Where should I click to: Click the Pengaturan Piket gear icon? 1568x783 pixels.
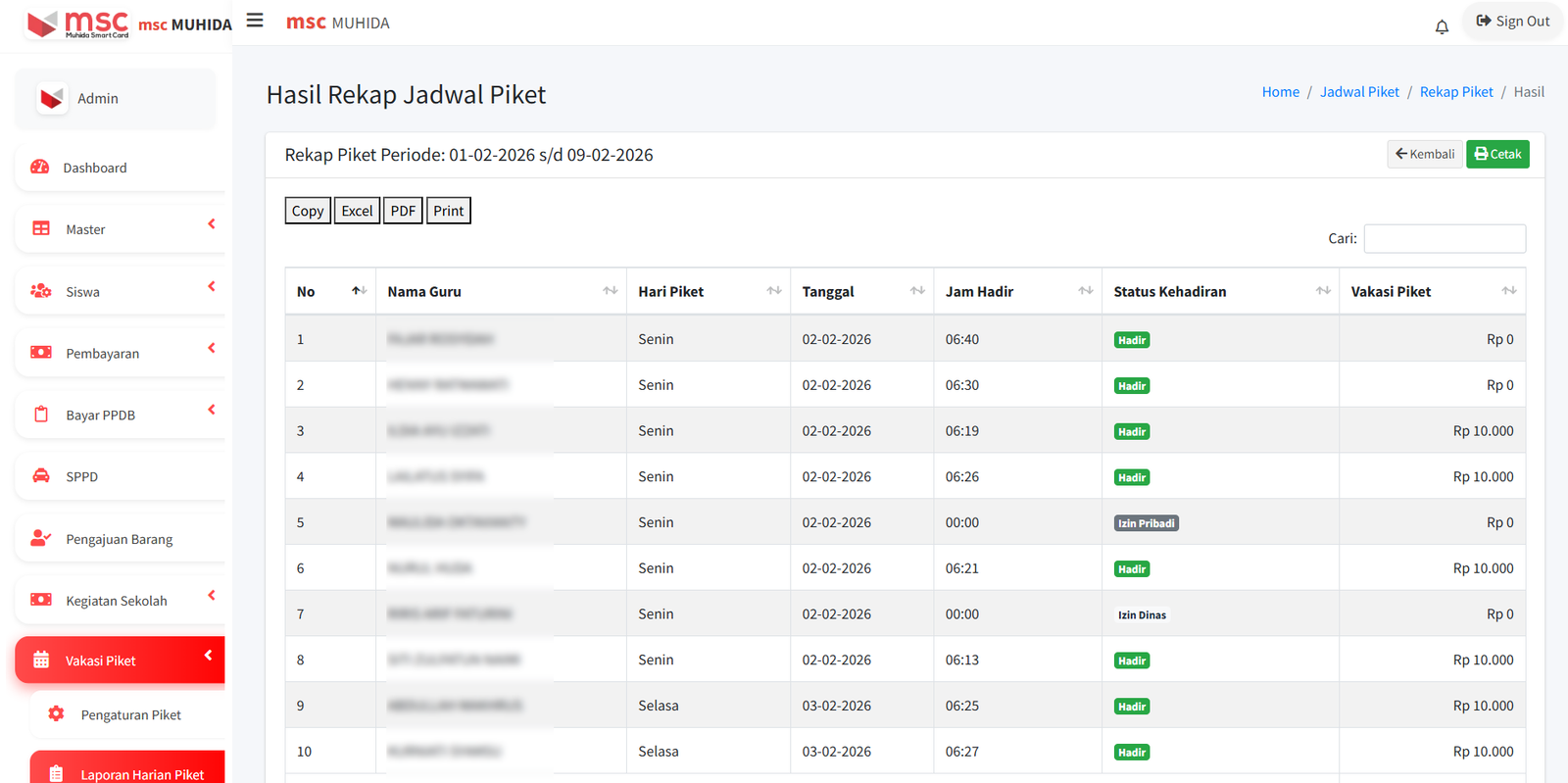(56, 714)
